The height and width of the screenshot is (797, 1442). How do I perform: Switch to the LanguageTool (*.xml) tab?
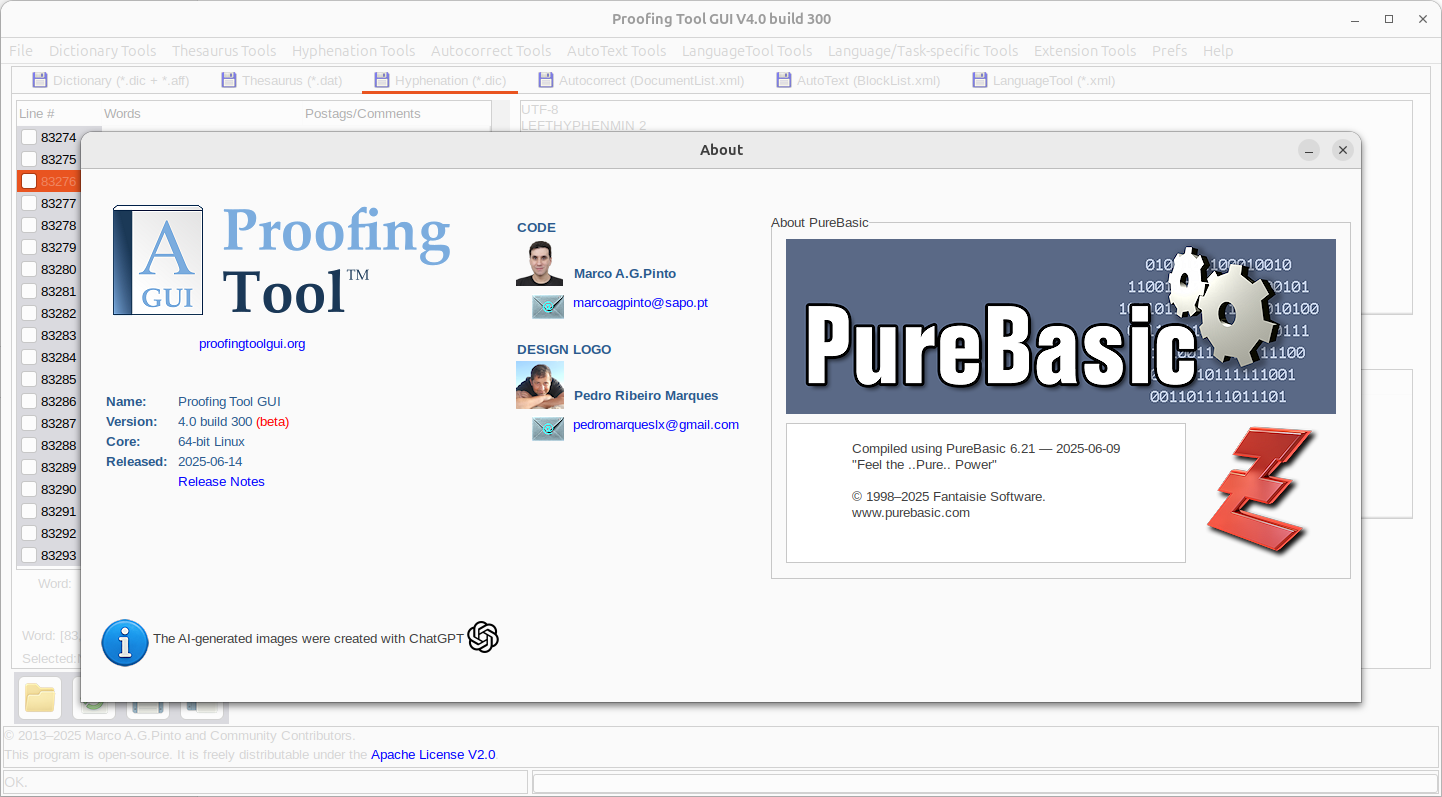[x=1043, y=81]
